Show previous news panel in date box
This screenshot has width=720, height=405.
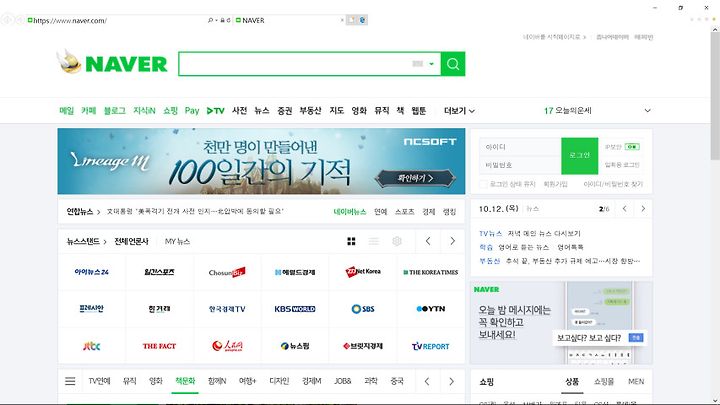[624, 209]
